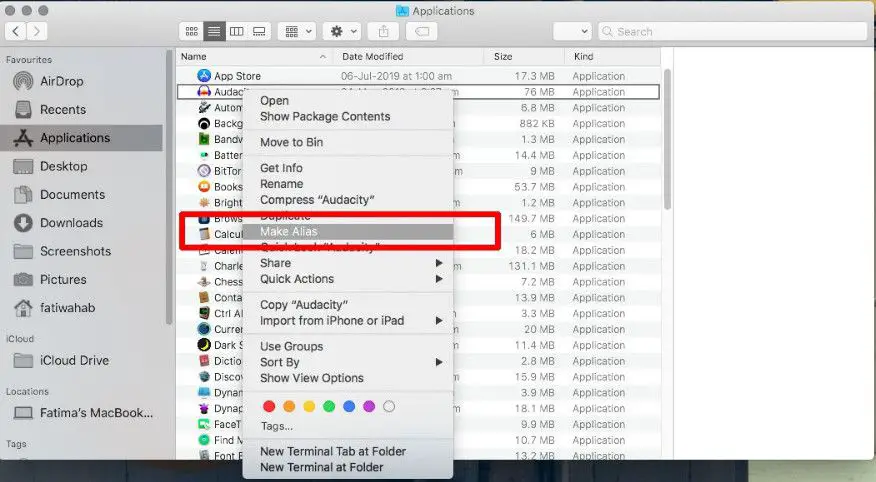Viewport: 876px width, 482px height.
Task: Open the blank toolbar dropdown beside search
Action: 572,32
